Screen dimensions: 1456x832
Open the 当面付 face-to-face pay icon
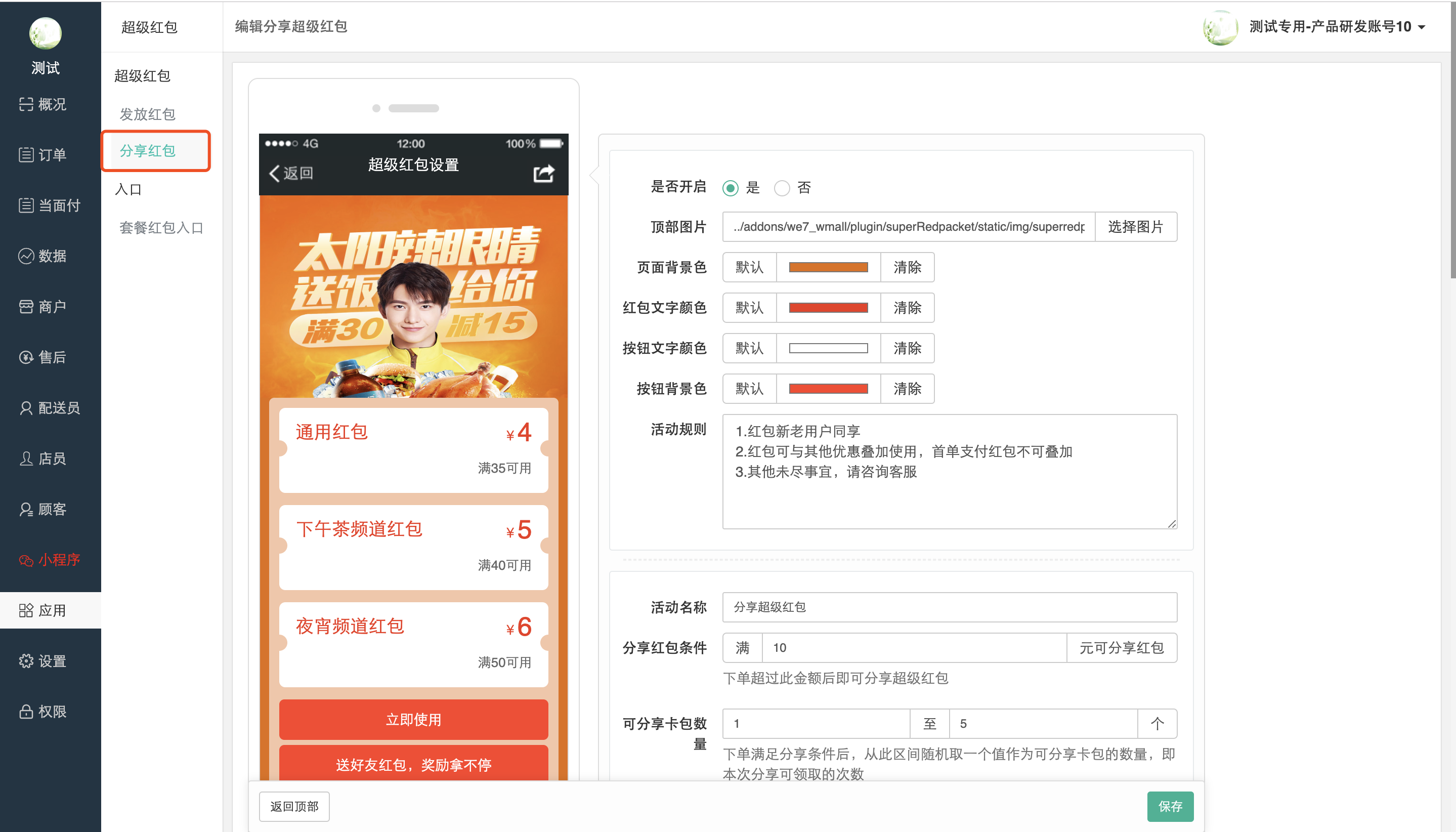pos(26,205)
